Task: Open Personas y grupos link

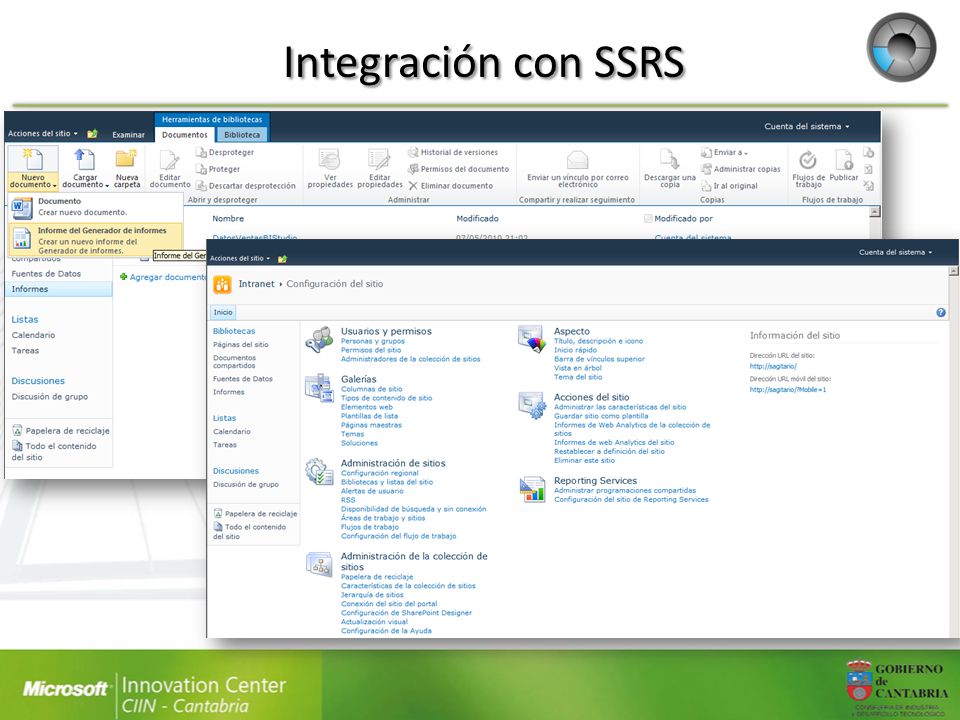Action: pyautogui.click(x=372, y=341)
